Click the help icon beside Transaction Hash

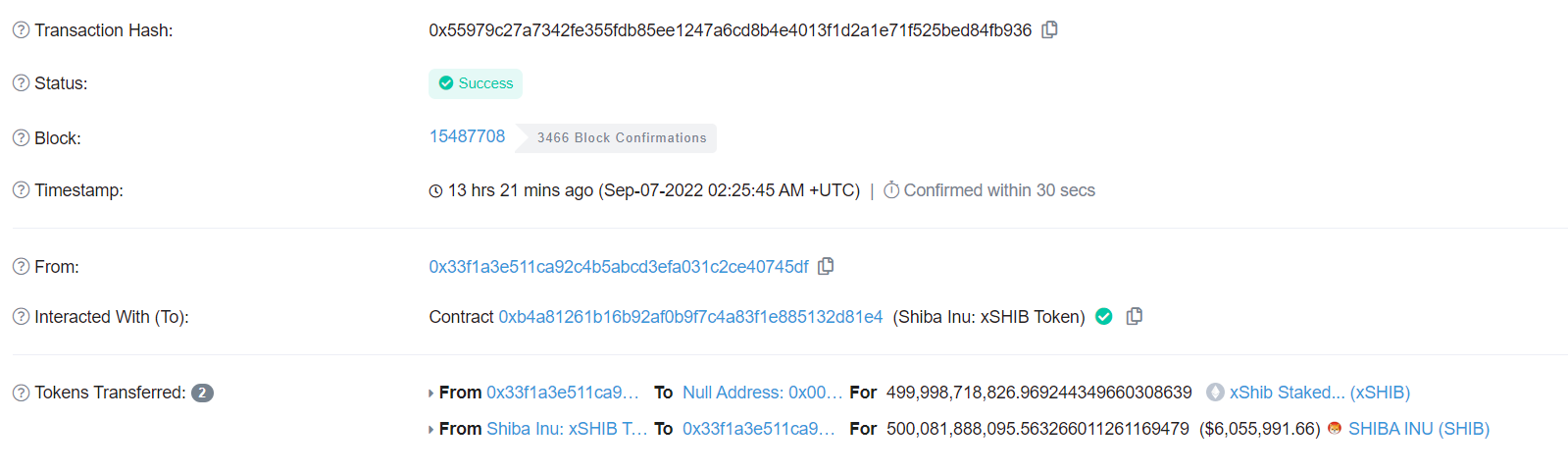[21, 30]
